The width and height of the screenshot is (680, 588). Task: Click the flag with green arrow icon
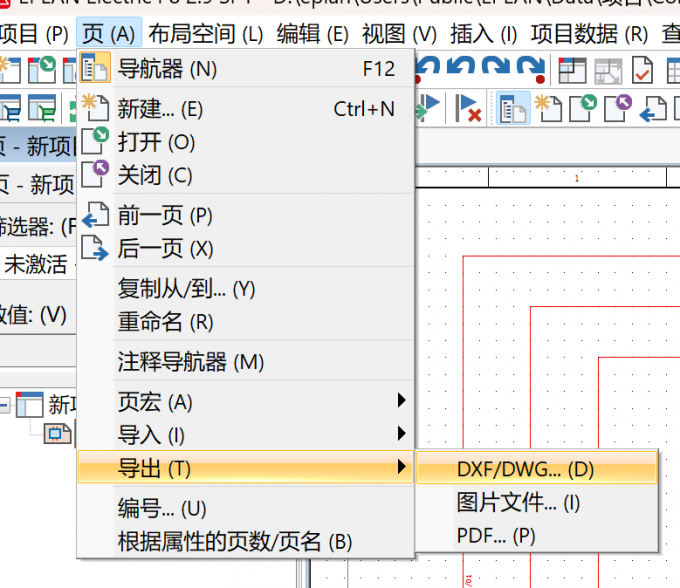coord(428,108)
